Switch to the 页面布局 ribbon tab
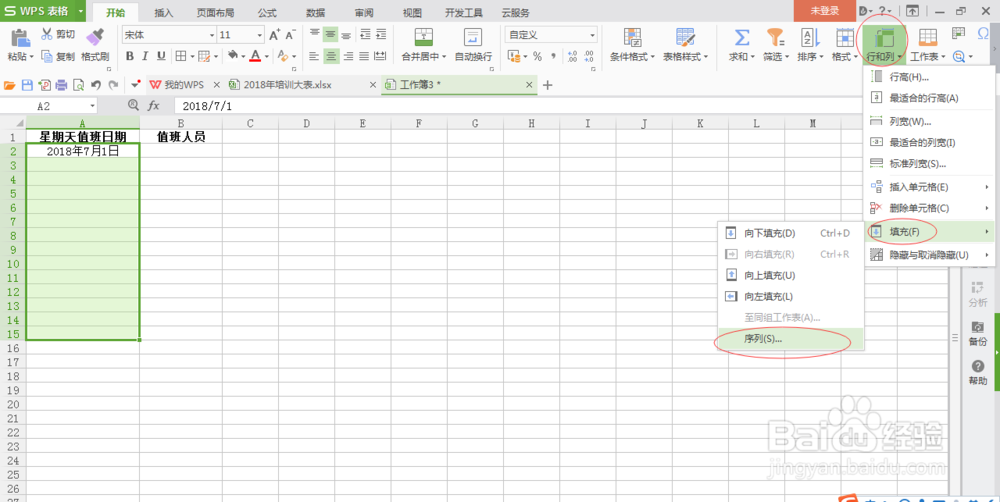 pos(215,13)
